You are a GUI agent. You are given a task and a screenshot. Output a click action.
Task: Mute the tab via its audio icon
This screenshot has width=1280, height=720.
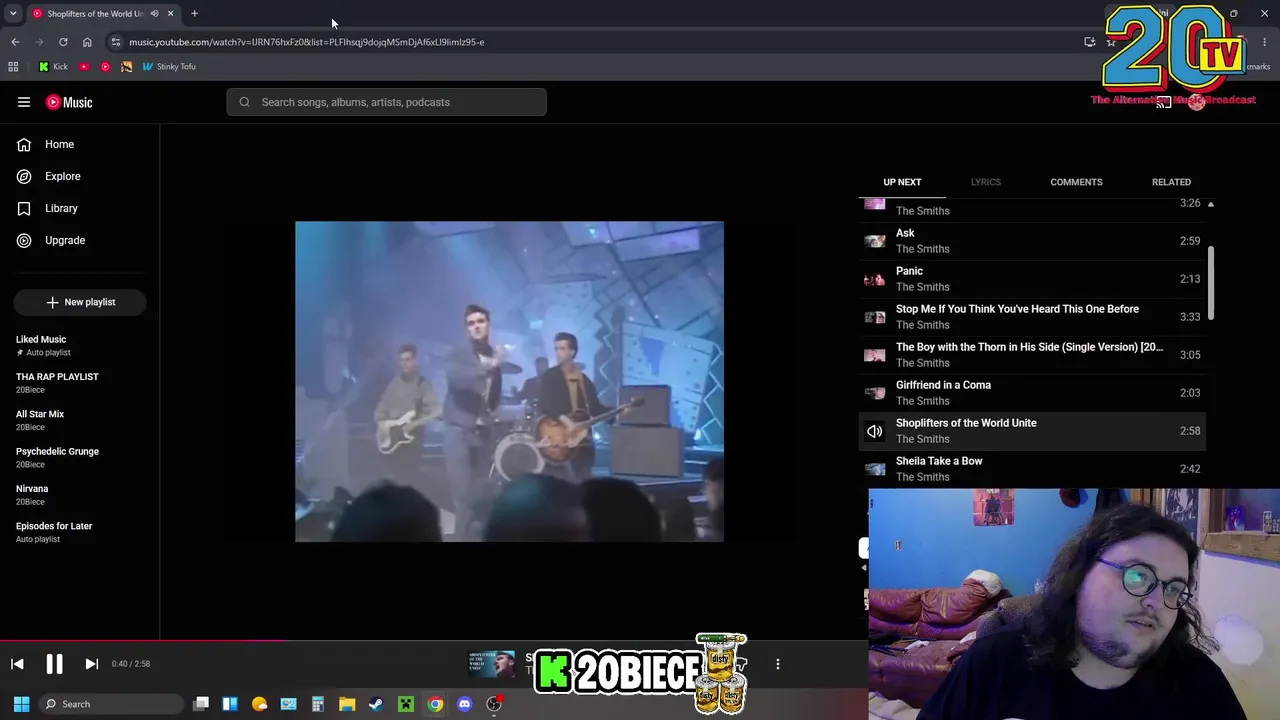[154, 13]
